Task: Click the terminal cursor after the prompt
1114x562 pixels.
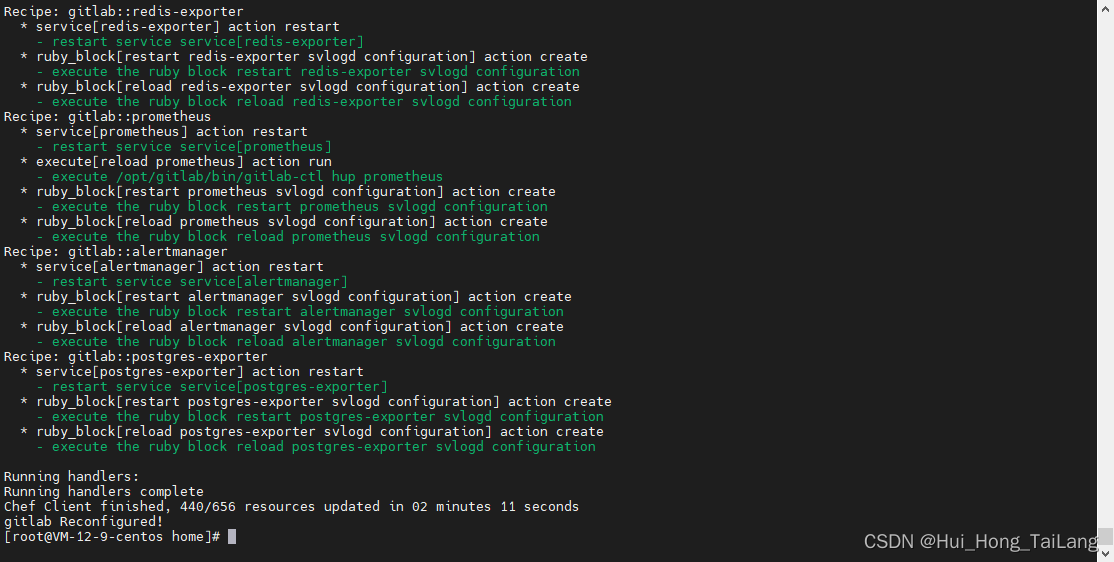Action: [232, 537]
